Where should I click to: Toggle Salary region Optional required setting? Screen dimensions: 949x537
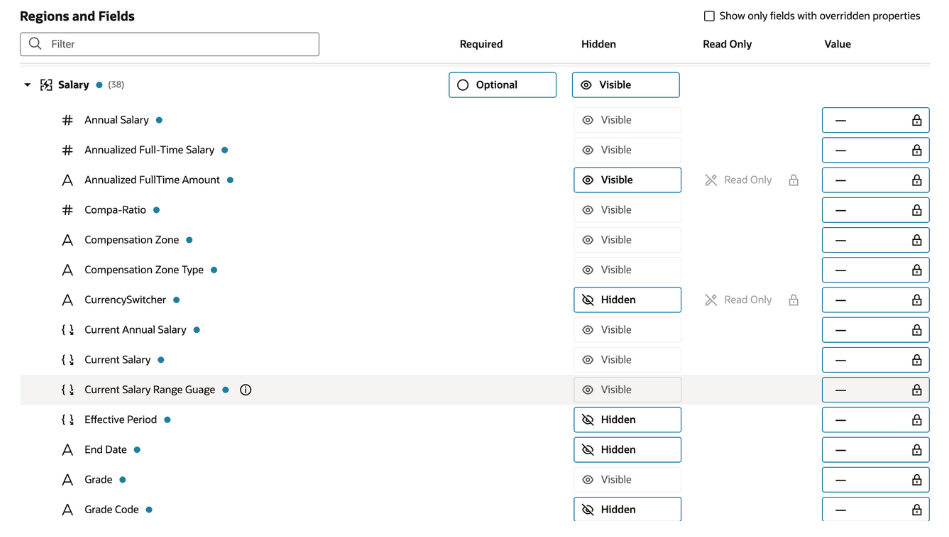(x=502, y=85)
